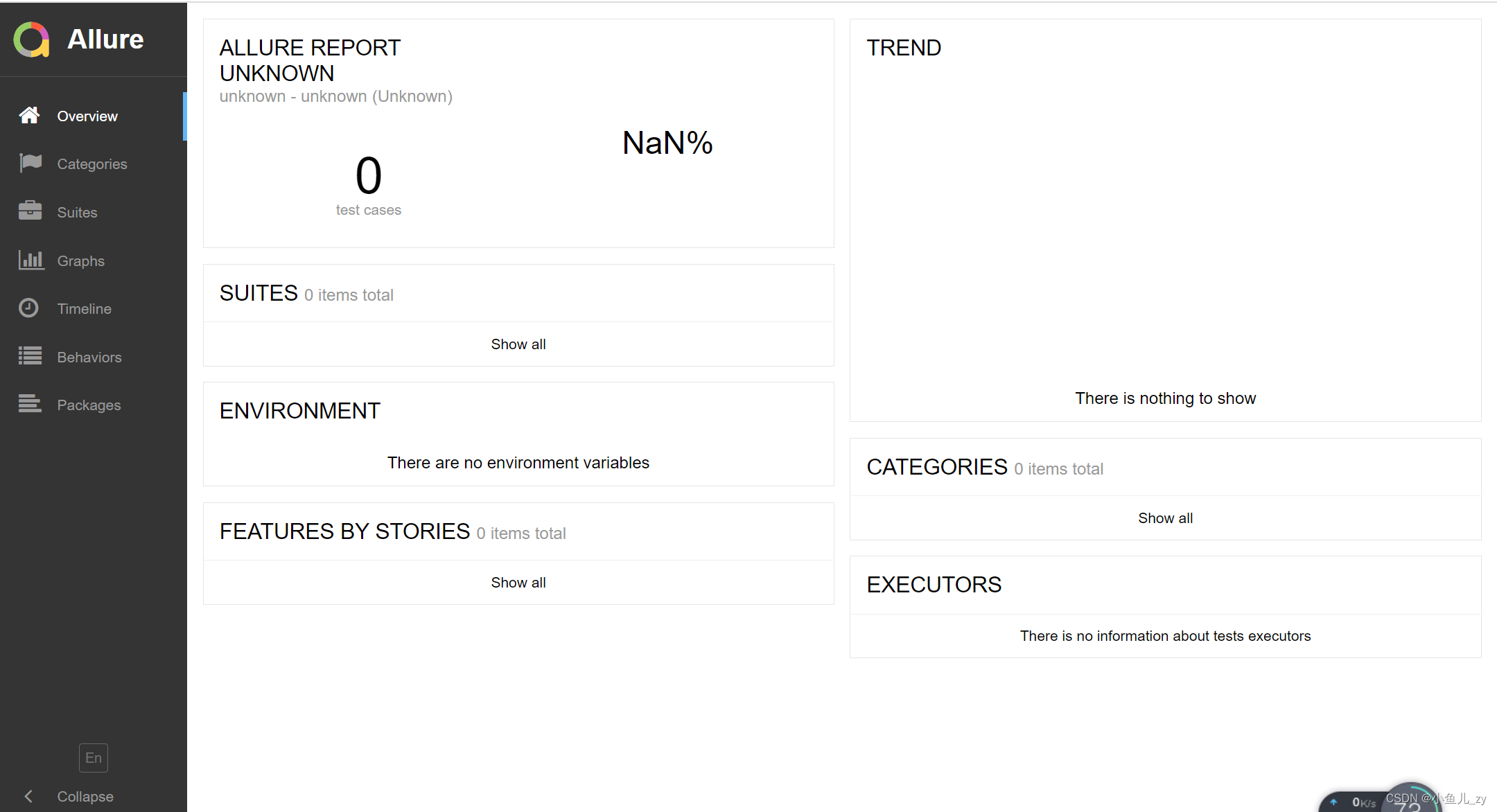The image size is (1497, 812).
Task: Click the 'There is nothing to show' text
Action: 1166,398
